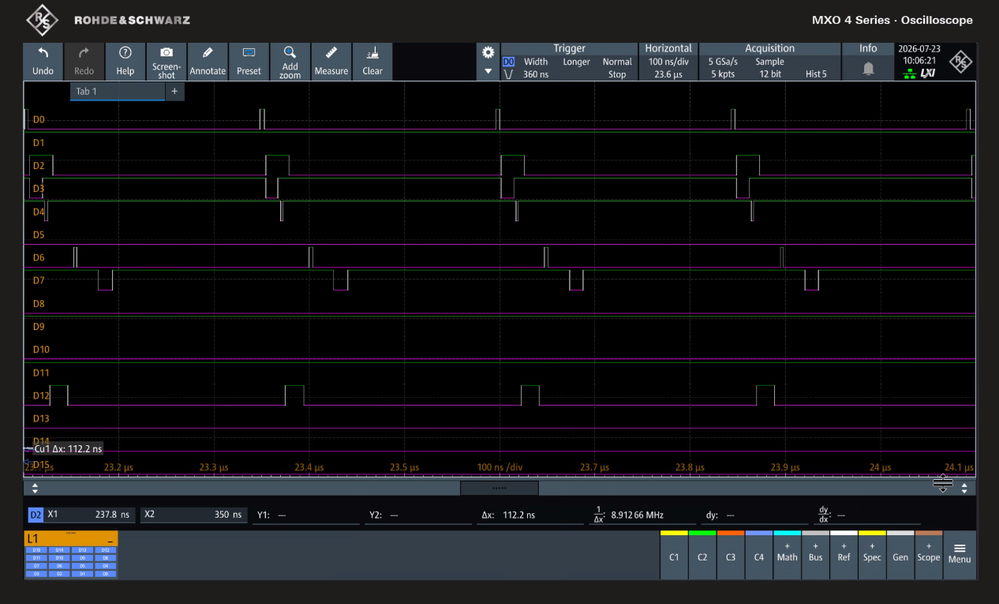This screenshot has height=604, width=999.
Task: Click the up-down arrows at bar's right
Action: (965, 488)
